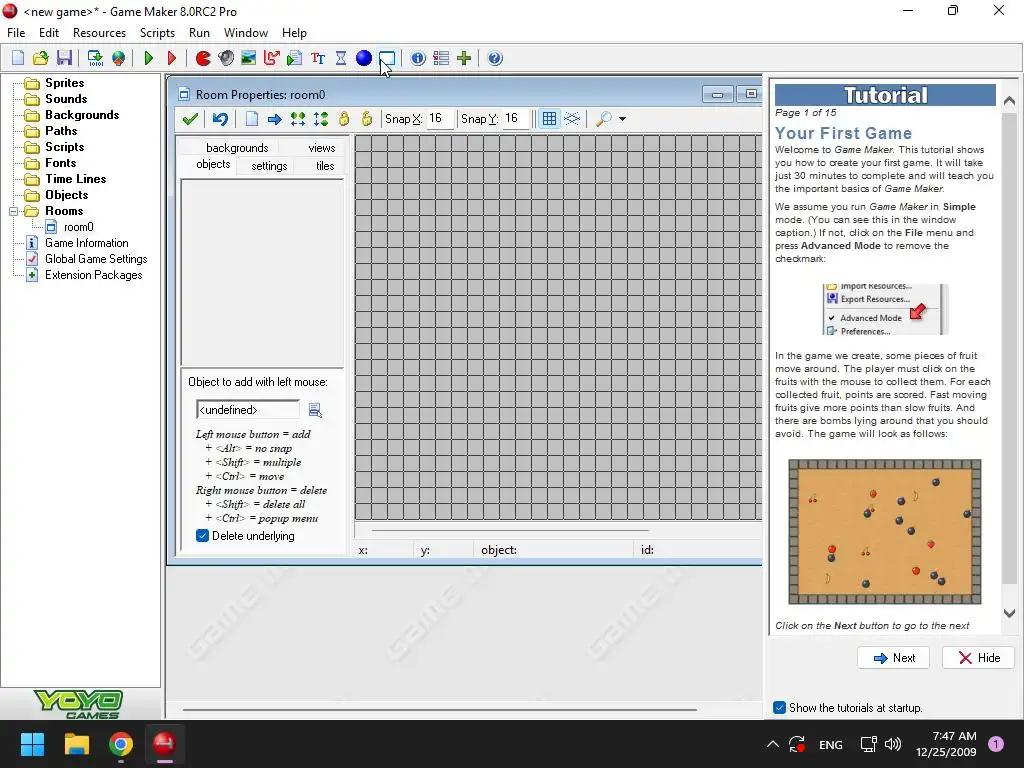Open Game Information toolbar icon

[x=418, y=58]
